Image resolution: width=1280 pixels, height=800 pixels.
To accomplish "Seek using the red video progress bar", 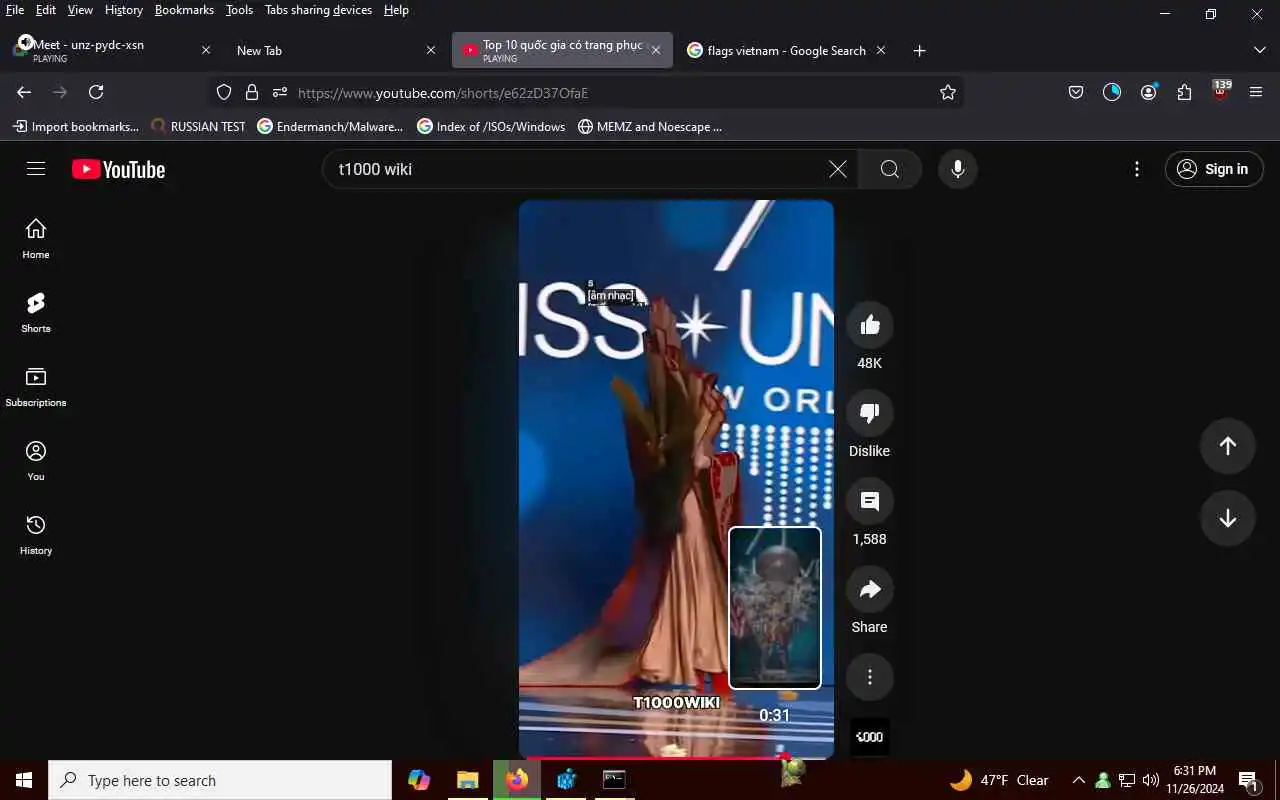I will click(676, 758).
